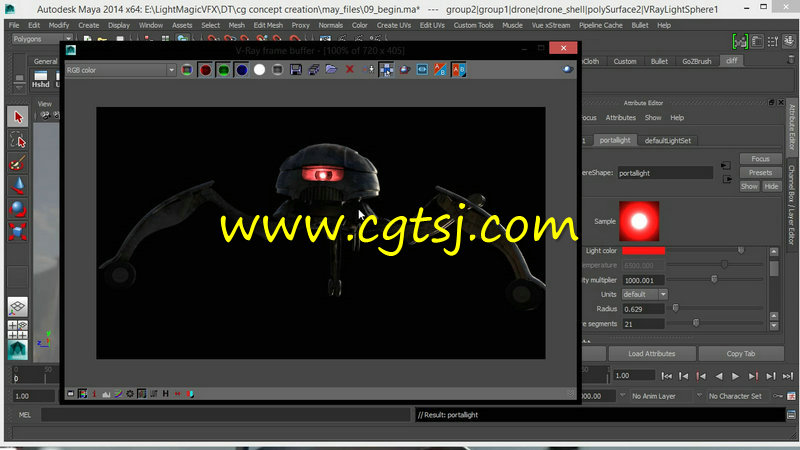Select the arrow Select tool
The width and height of the screenshot is (800, 450).
click(x=18, y=117)
